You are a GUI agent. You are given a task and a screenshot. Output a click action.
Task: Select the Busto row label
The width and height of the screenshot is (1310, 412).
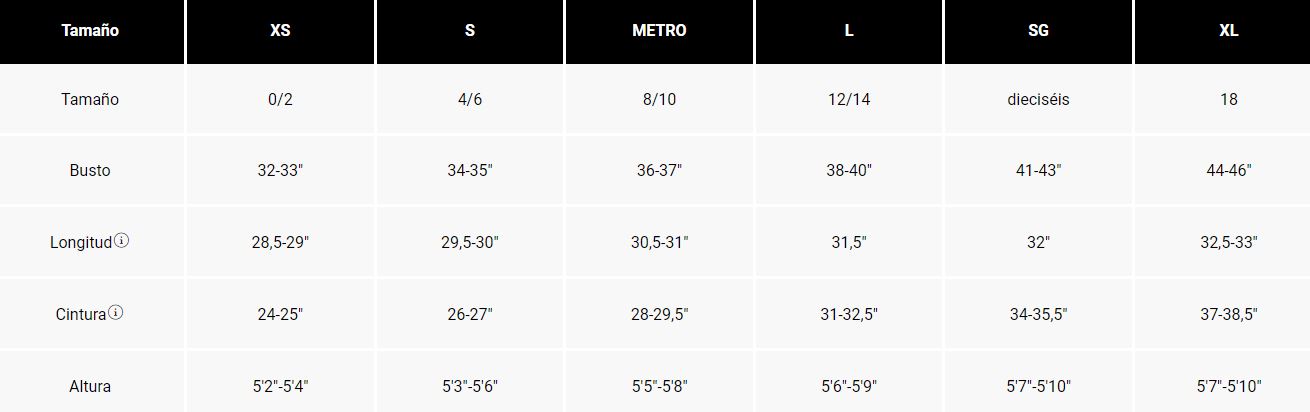(x=90, y=171)
